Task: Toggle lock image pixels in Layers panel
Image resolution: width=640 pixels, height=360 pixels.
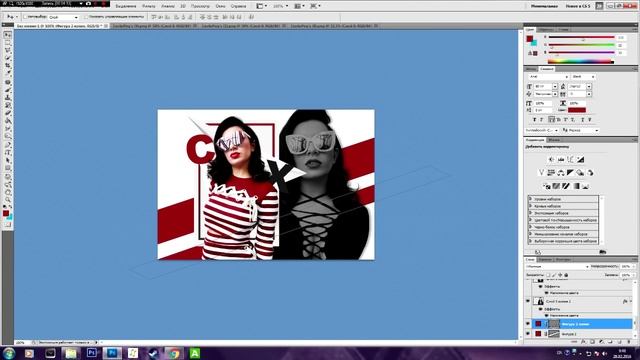Action: coord(554,275)
